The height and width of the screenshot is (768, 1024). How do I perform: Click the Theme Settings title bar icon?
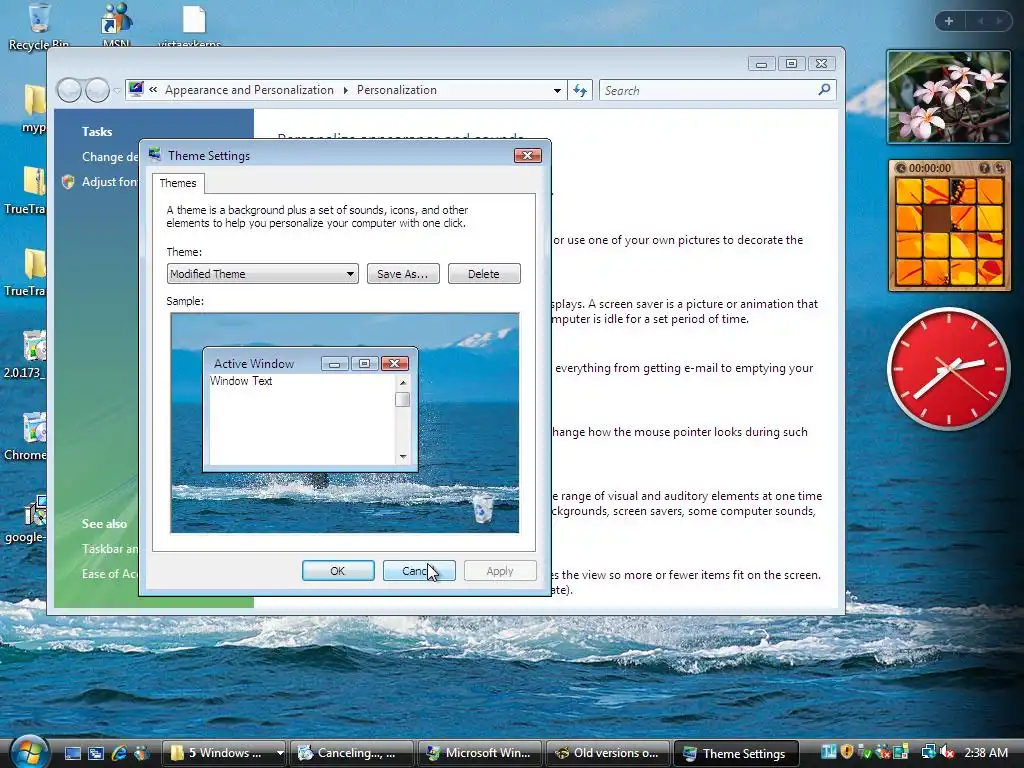[155, 155]
